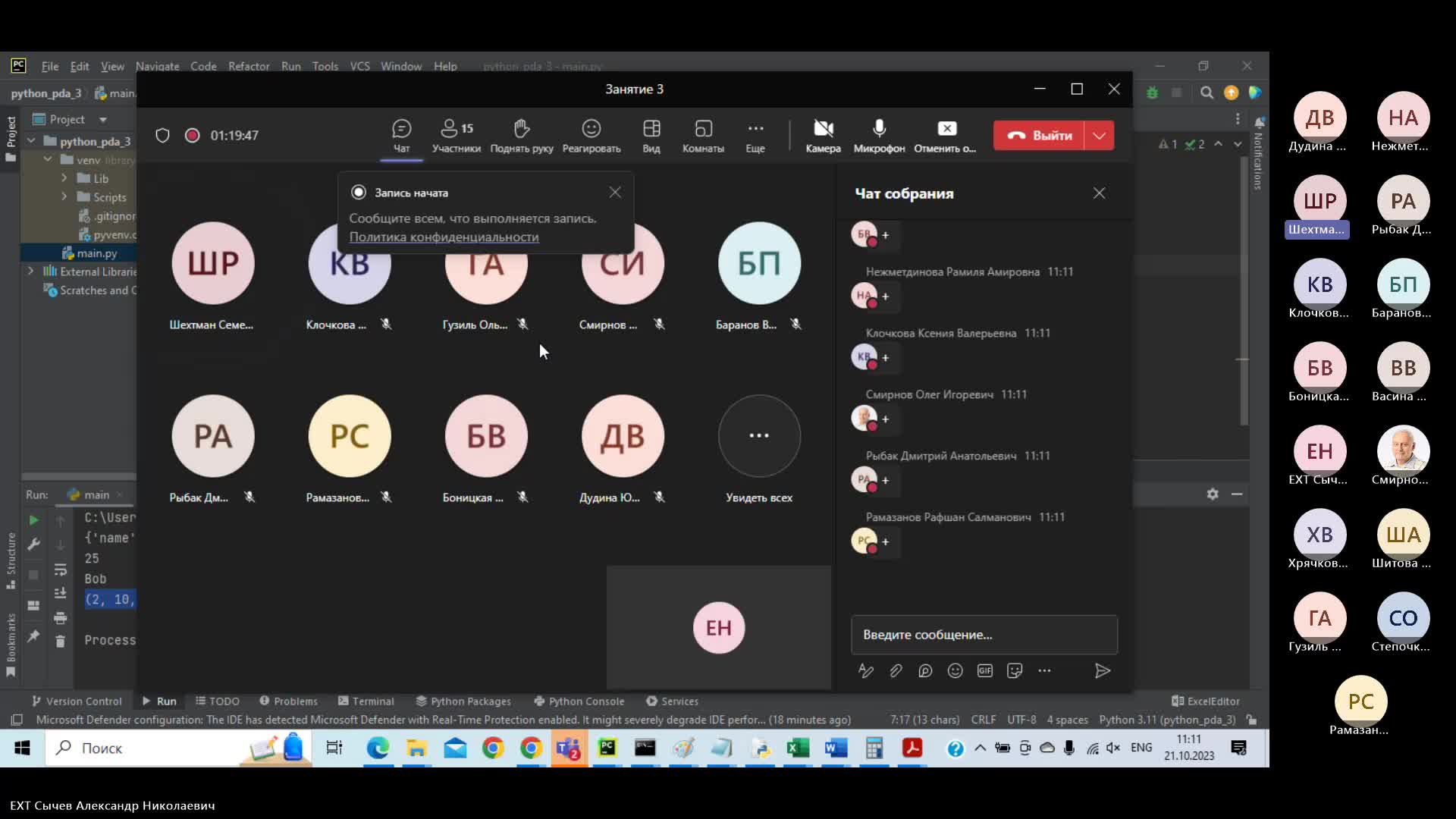The height and width of the screenshot is (819, 1456).
Task: Open the Version Control tool window
Action: [x=77, y=701]
